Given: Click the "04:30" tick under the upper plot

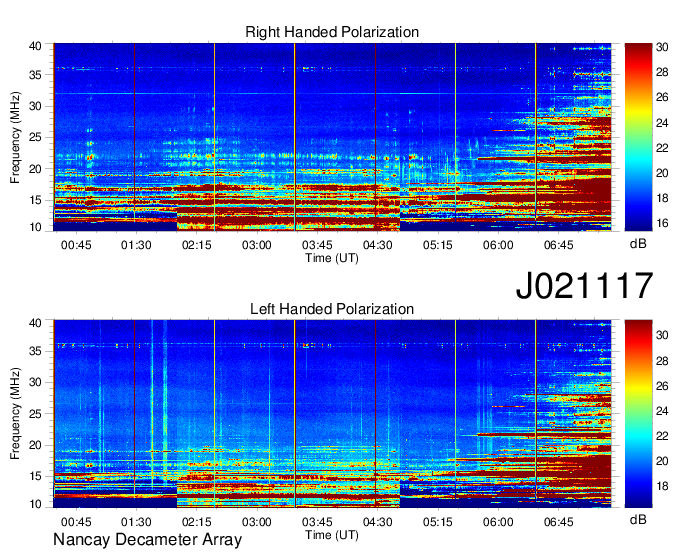Looking at the screenshot, I should [377, 245].
